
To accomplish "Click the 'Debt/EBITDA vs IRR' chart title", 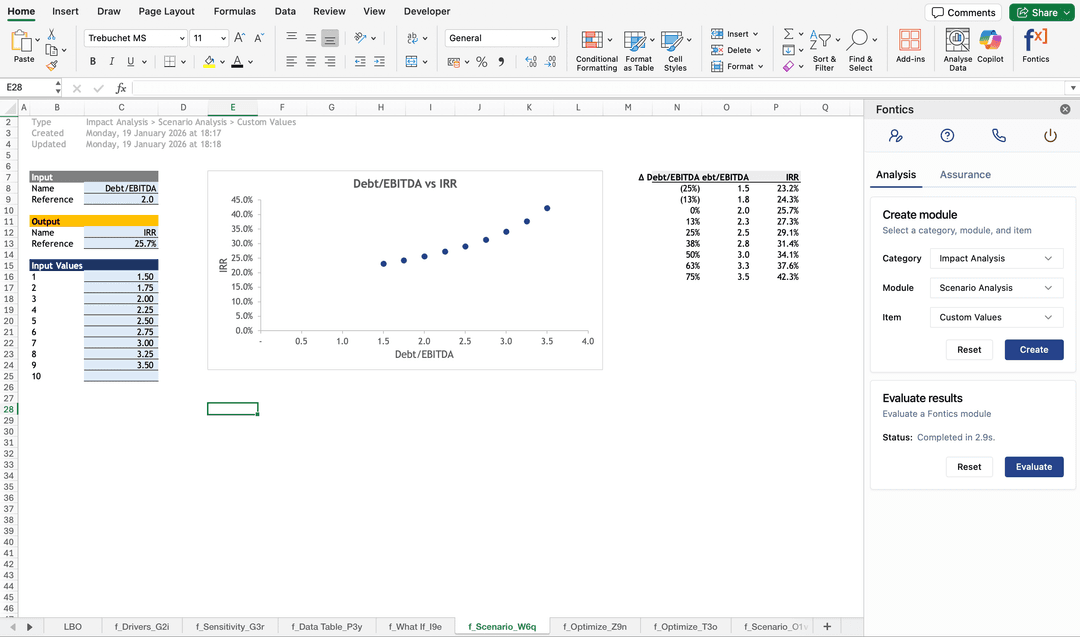I will click(405, 184).
